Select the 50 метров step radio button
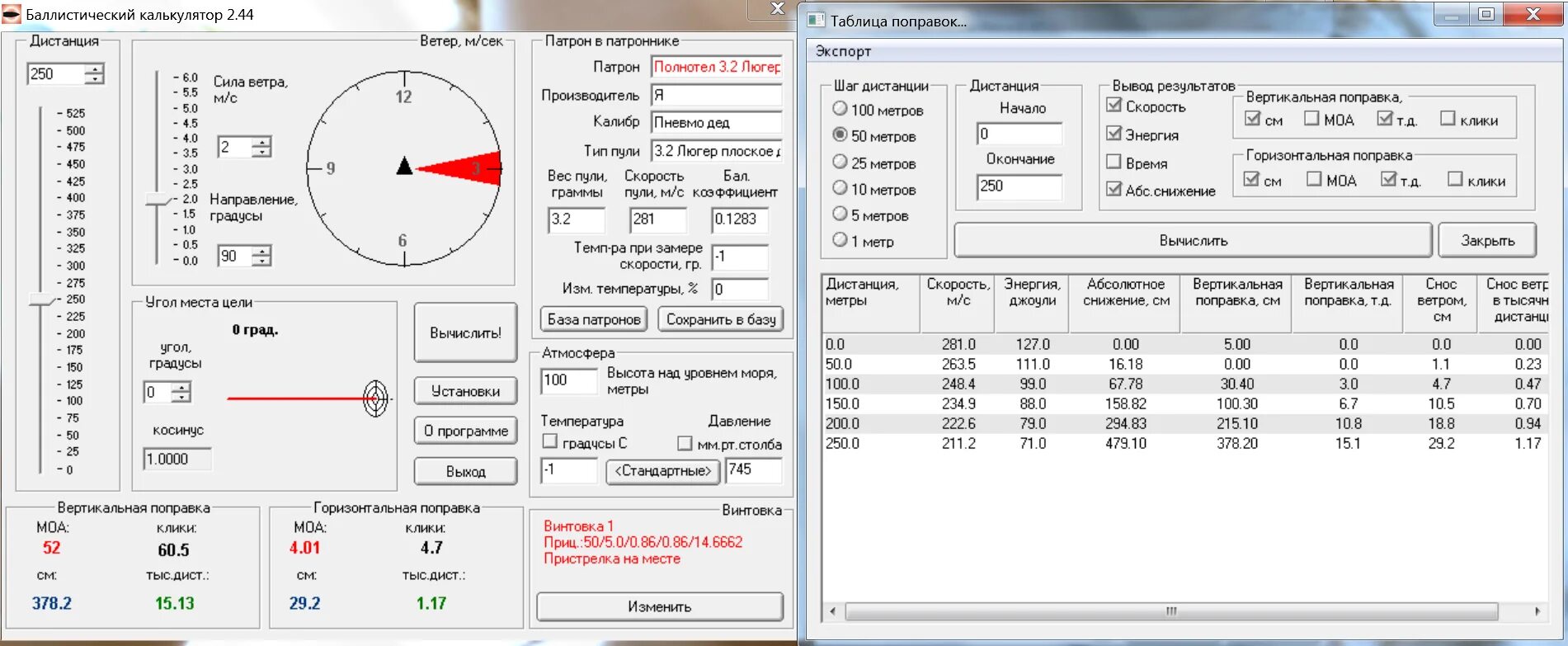Screen dimensions: 1568x646 [840, 134]
